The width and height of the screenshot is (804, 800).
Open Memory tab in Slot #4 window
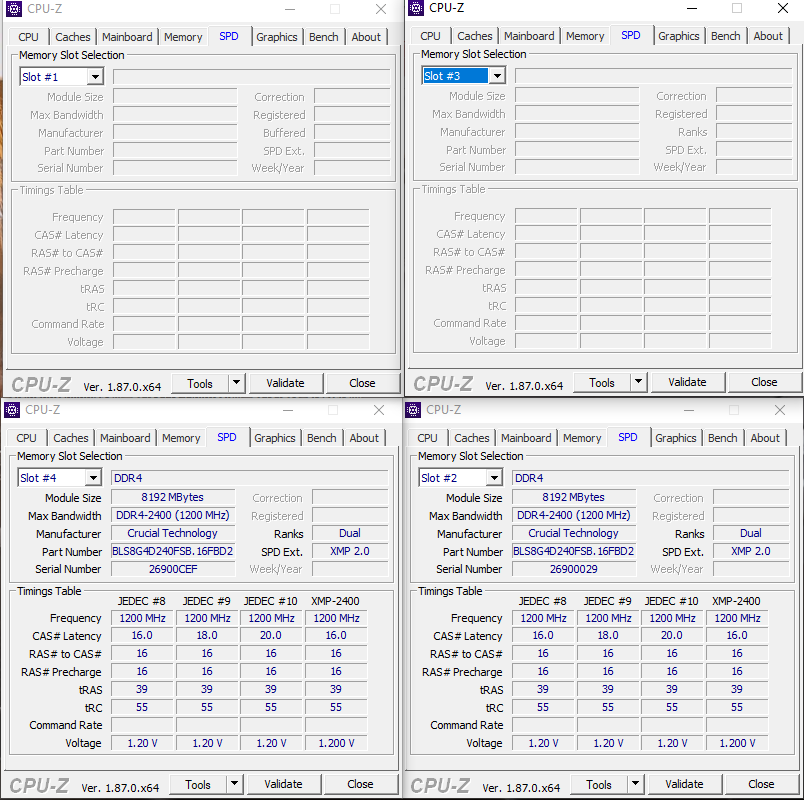point(181,438)
